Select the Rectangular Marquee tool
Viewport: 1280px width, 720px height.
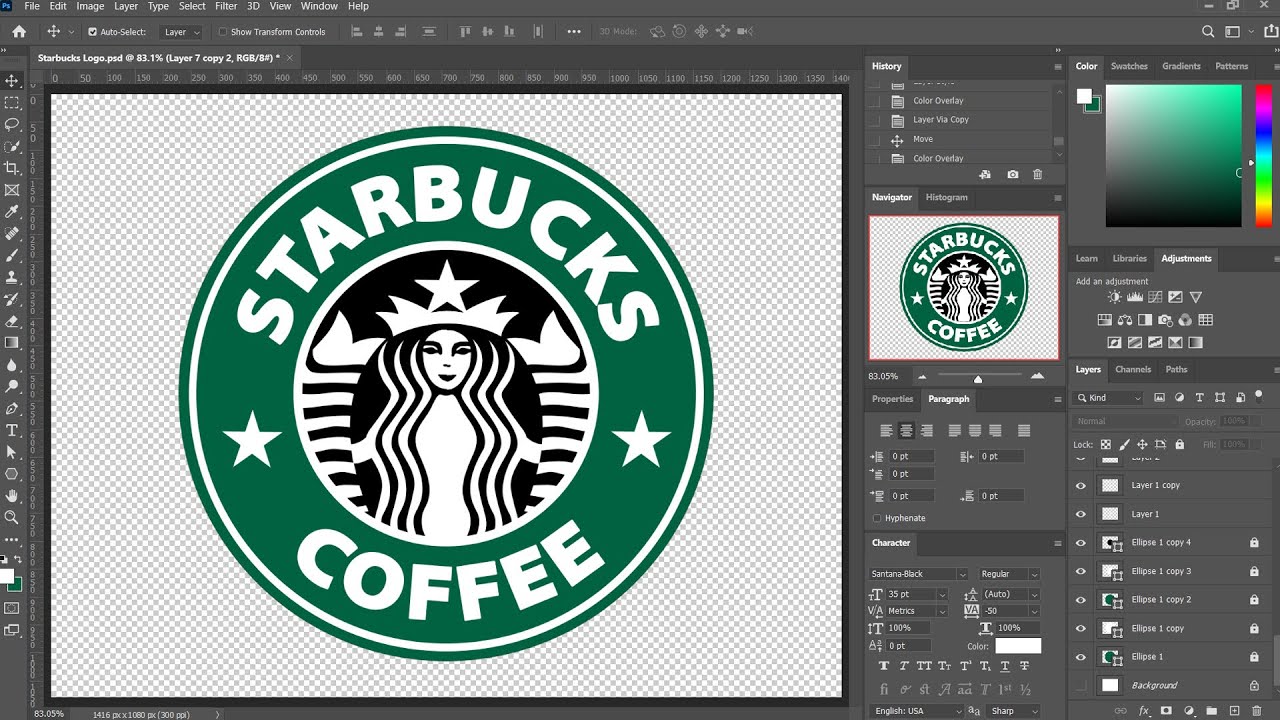(12, 103)
